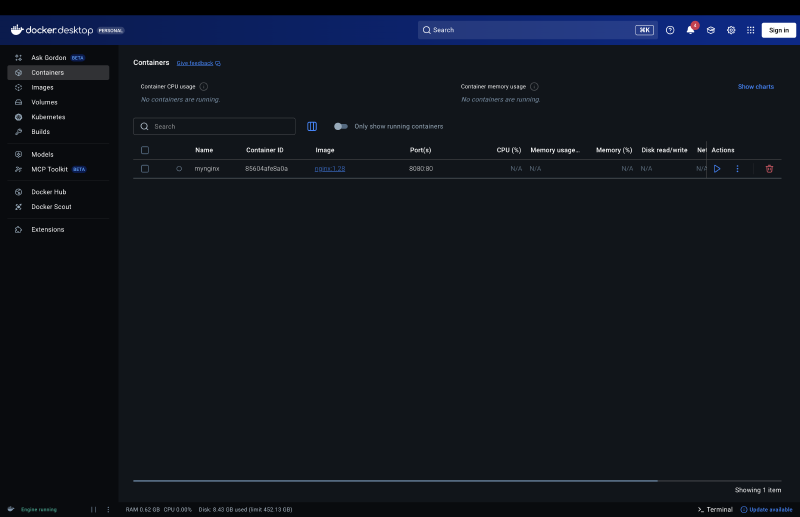This screenshot has width=800, height=517.
Task: Open notifications bell icon
Action: 690,30
